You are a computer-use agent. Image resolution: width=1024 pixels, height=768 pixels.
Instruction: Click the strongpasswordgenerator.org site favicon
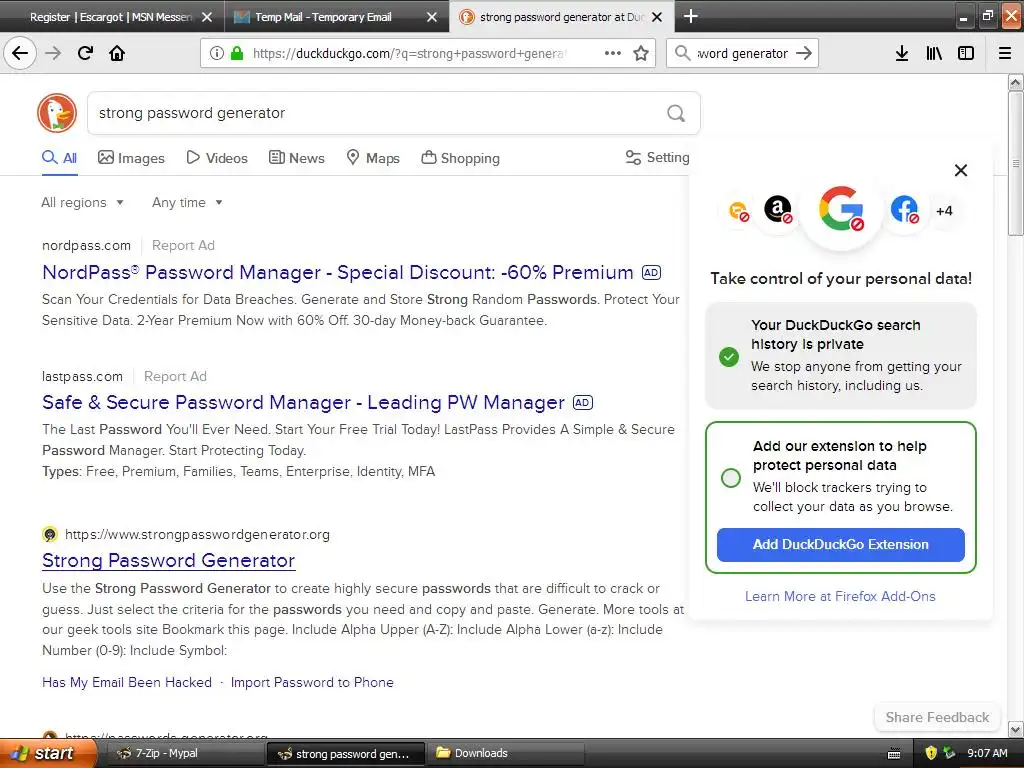50,534
